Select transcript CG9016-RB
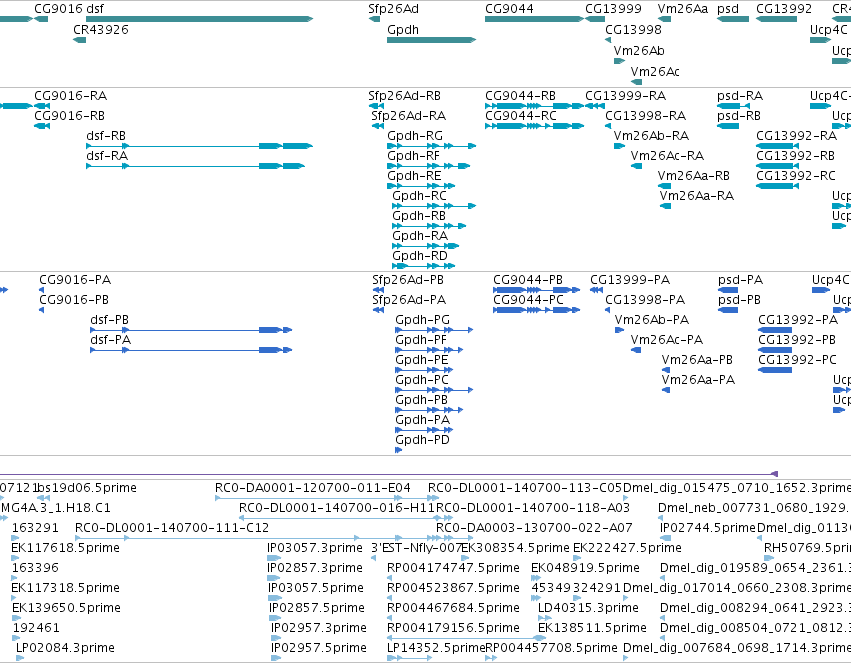The width and height of the screenshot is (851, 663). tap(42, 126)
